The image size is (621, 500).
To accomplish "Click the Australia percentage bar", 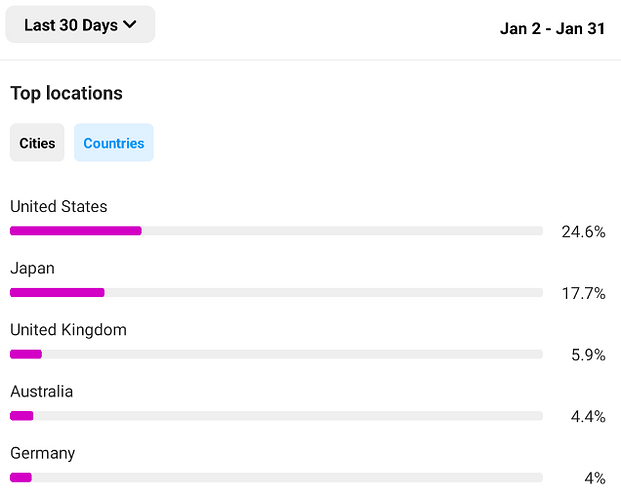I will pyautogui.click(x=276, y=416).
